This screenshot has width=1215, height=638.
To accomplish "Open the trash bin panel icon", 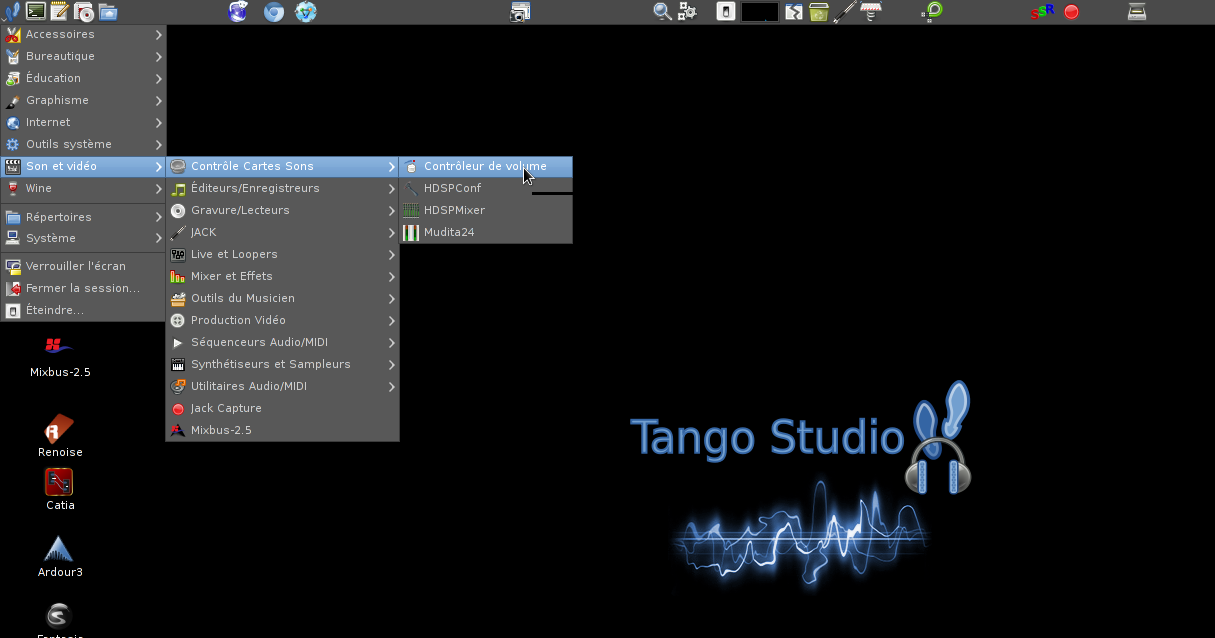I will pos(819,12).
